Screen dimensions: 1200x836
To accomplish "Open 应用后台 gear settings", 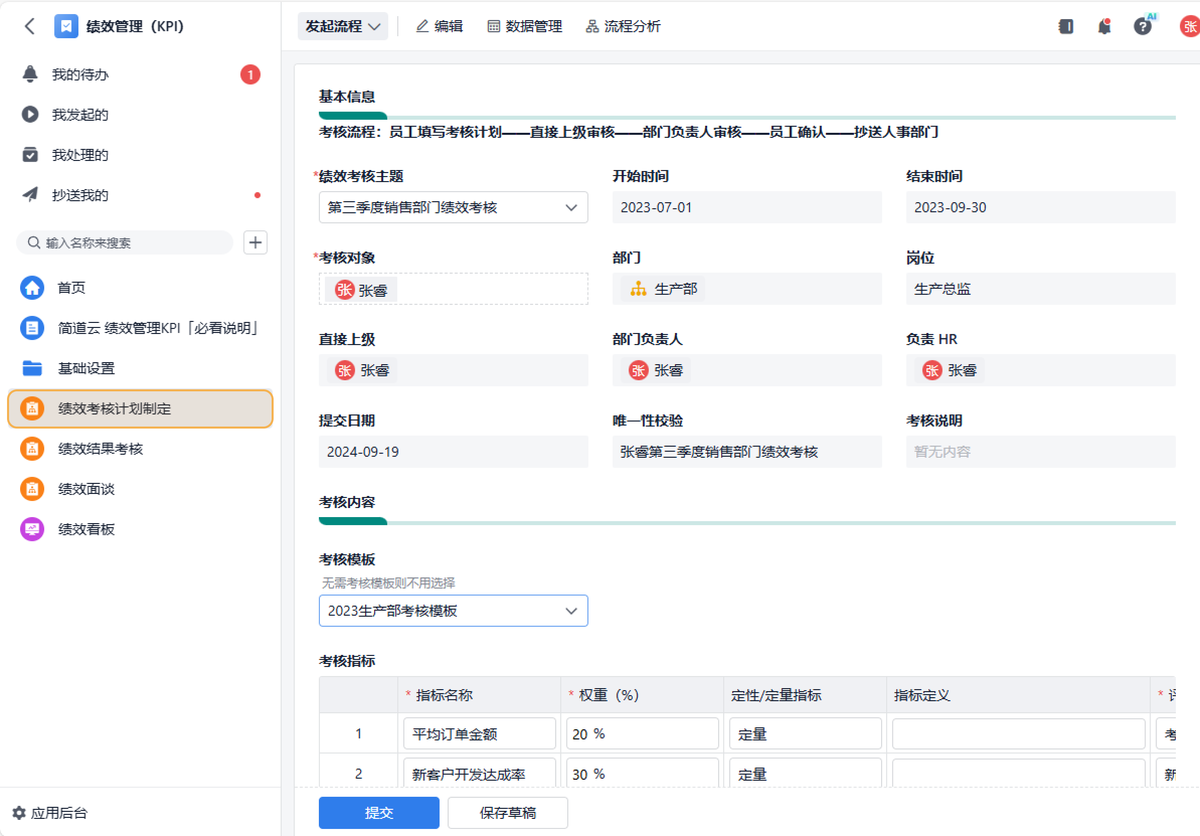I will [50, 813].
